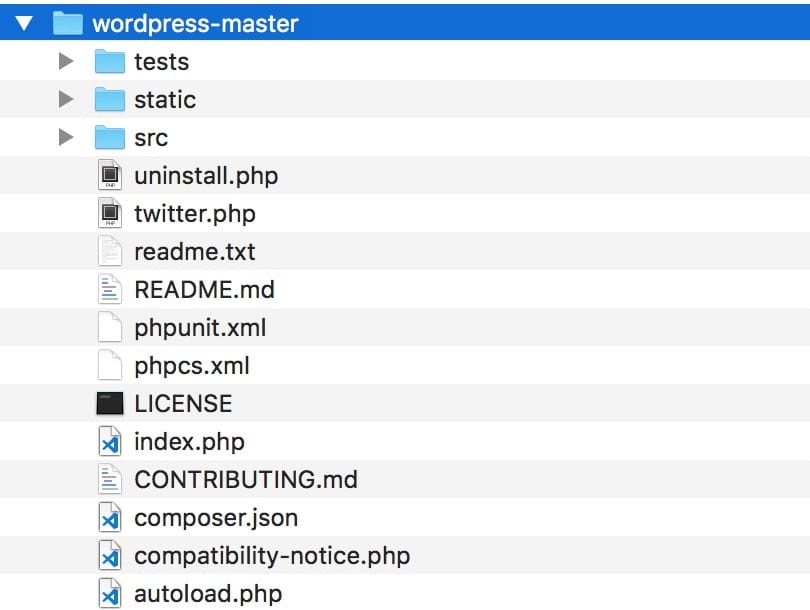810x610 pixels.
Task: Select the autoload.php file name
Action: (207, 594)
